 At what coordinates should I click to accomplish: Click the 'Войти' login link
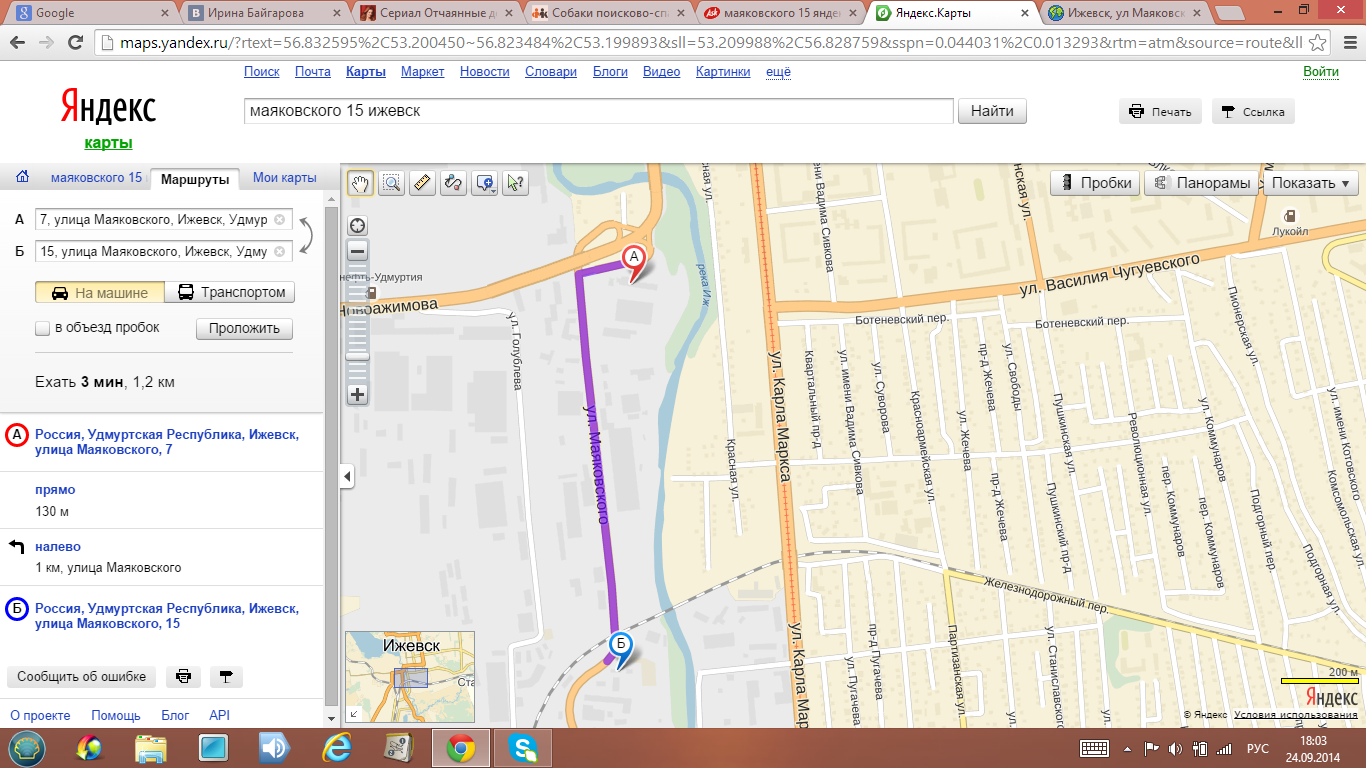pyautogui.click(x=1320, y=72)
